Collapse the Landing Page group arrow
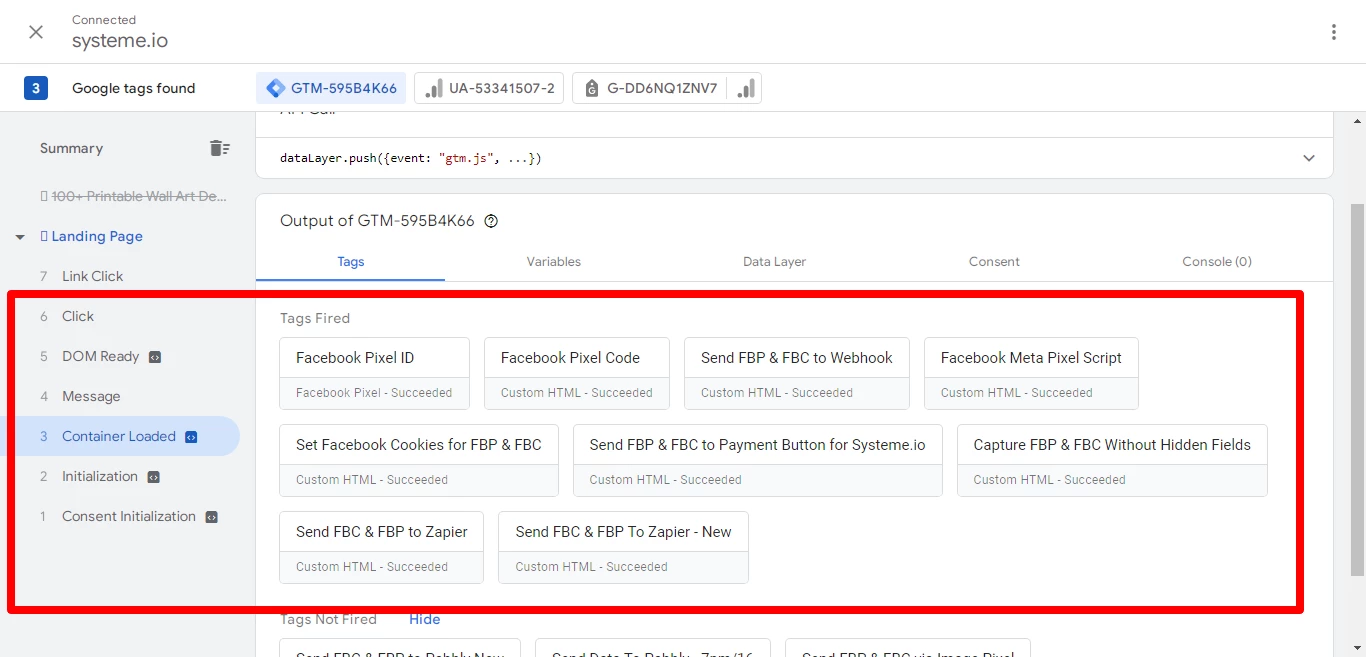The height and width of the screenshot is (657, 1366). click(x=20, y=237)
